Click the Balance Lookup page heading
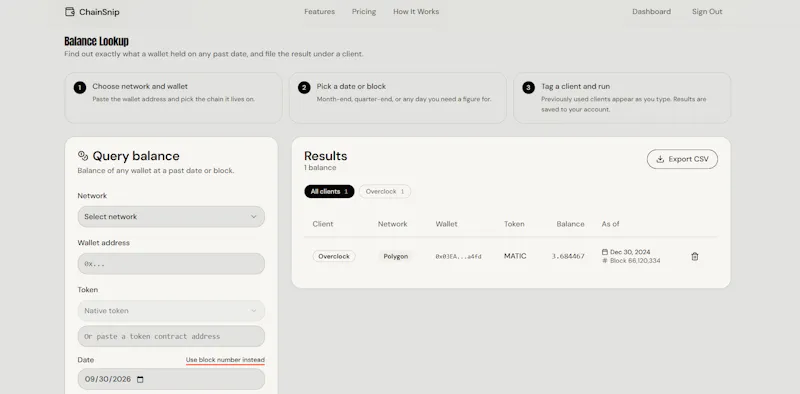 click(96, 41)
